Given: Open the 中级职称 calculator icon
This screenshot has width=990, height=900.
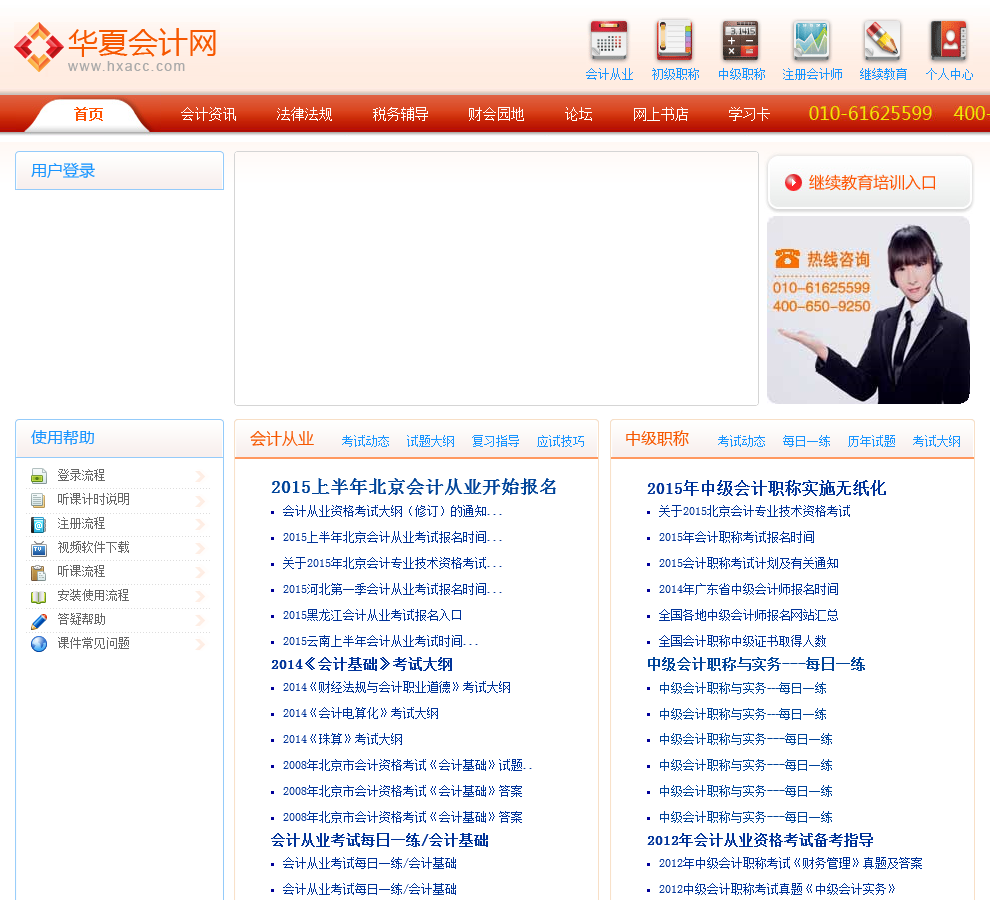Looking at the screenshot, I should coord(741,40).
